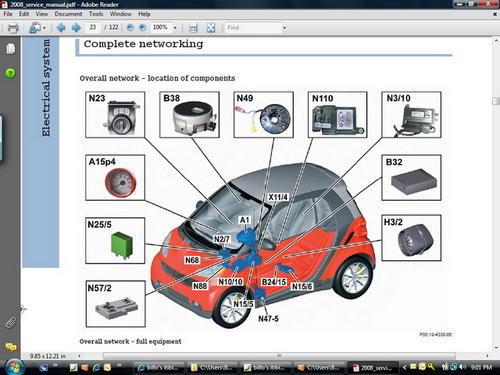This screenshot has width=500, height=375.
Task: Open the Comments panel icon
Action: click(10, 347)
